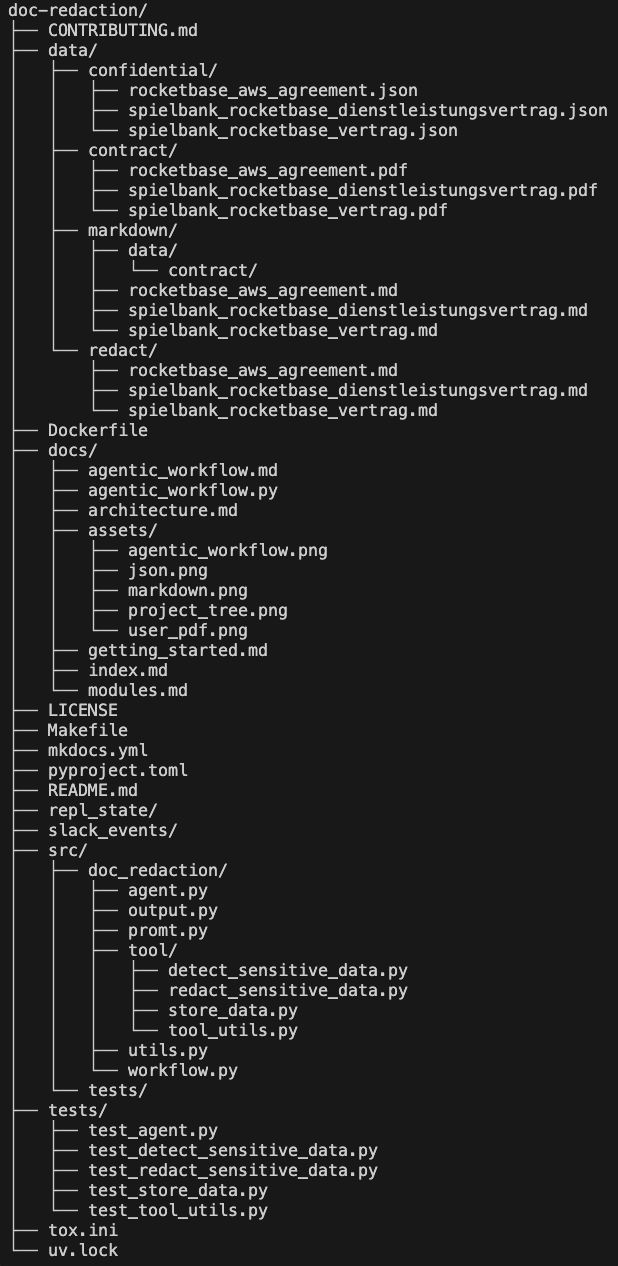The image size is (618, 1266).
Task: Select detect_sensitive_data.py in tool folder
Action: click(x=287, y=970)
